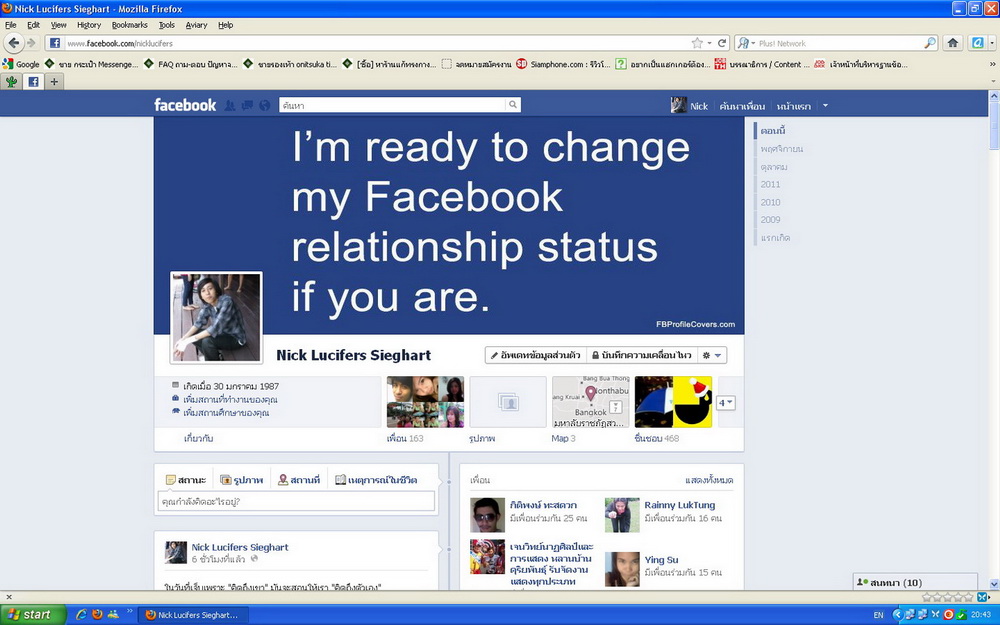
Task: Open the gear settings dropdown on the profile
Action: pos(712,355)
